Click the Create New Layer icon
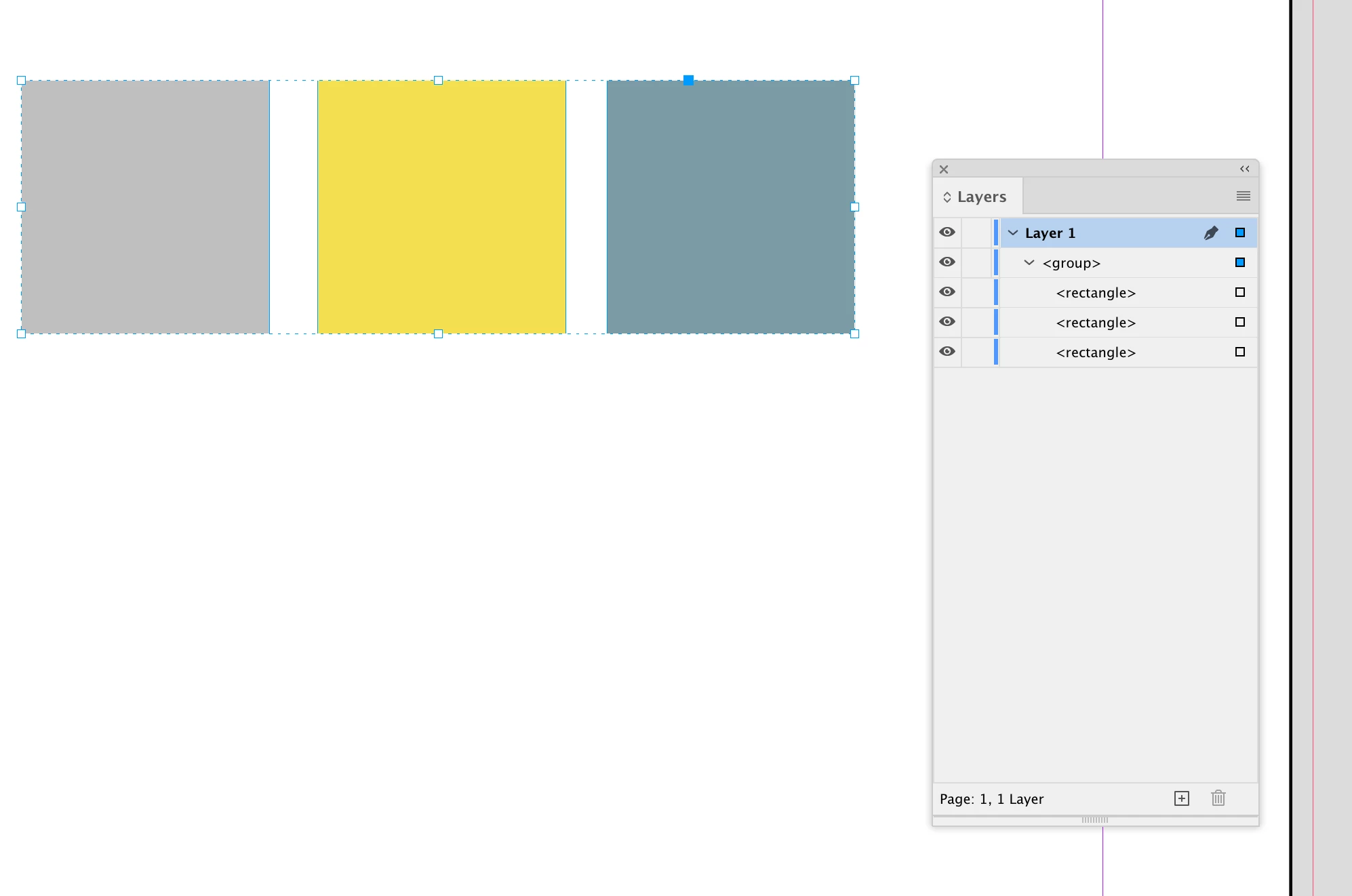The height and width of the screenshot is (896, 1352). coord(1182,798)
